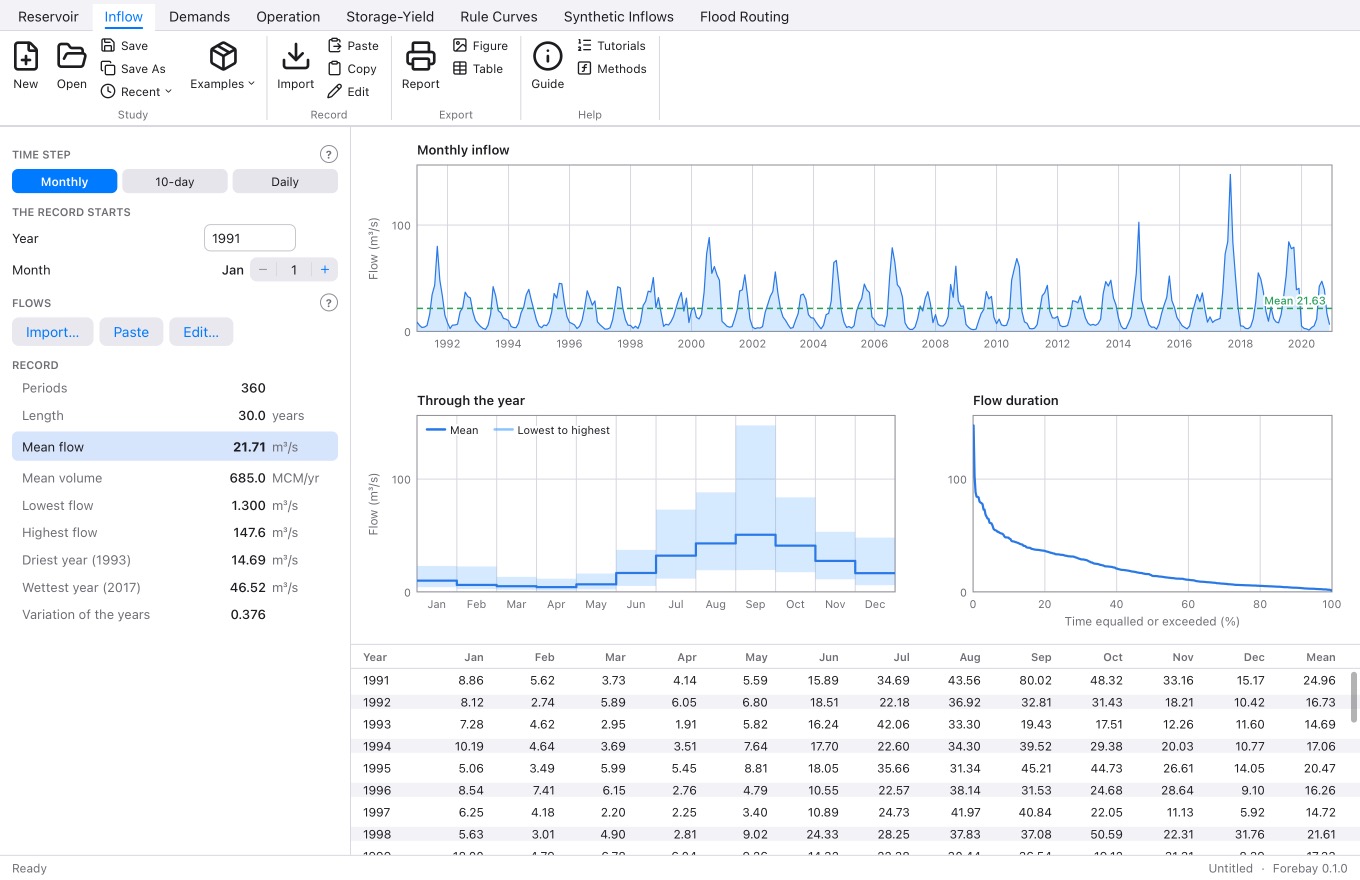Screen dimensions: 1360x880
Task: Select the Daily time step
Action: (x=285, y=181)
